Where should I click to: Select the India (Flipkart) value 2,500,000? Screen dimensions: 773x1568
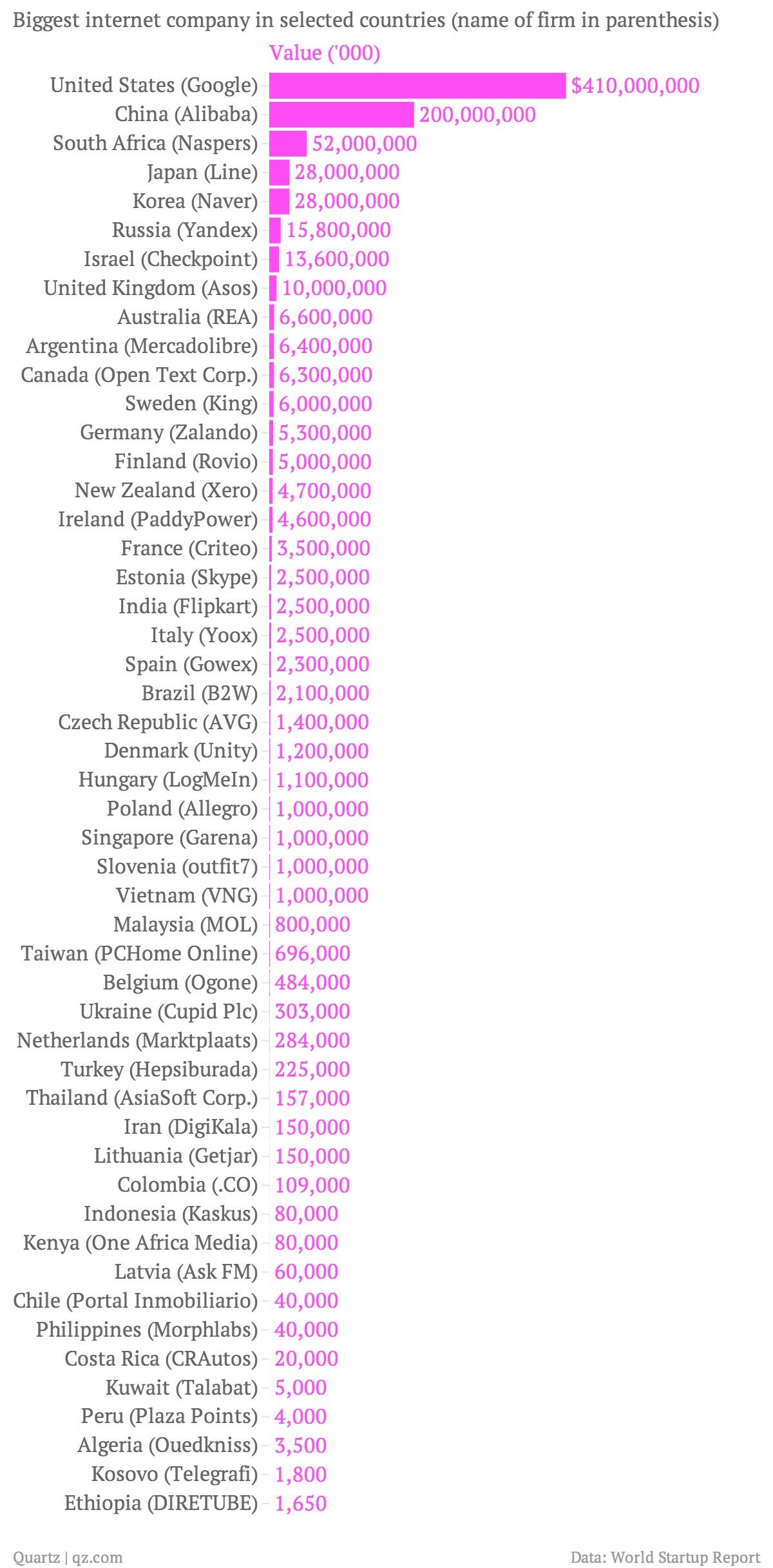(323, 606)
